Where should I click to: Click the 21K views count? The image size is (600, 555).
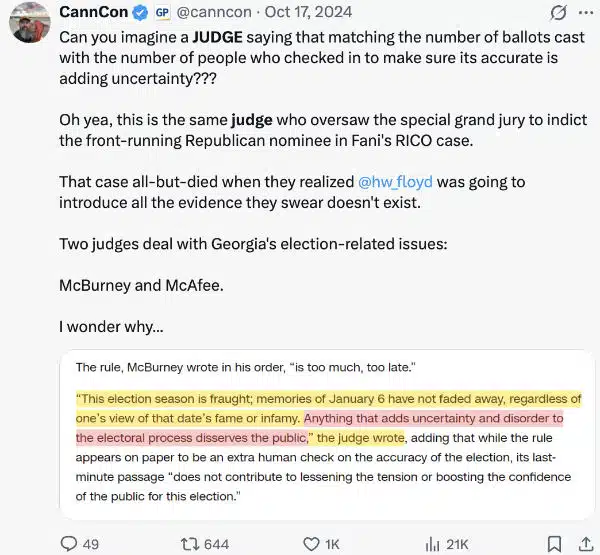457,544
